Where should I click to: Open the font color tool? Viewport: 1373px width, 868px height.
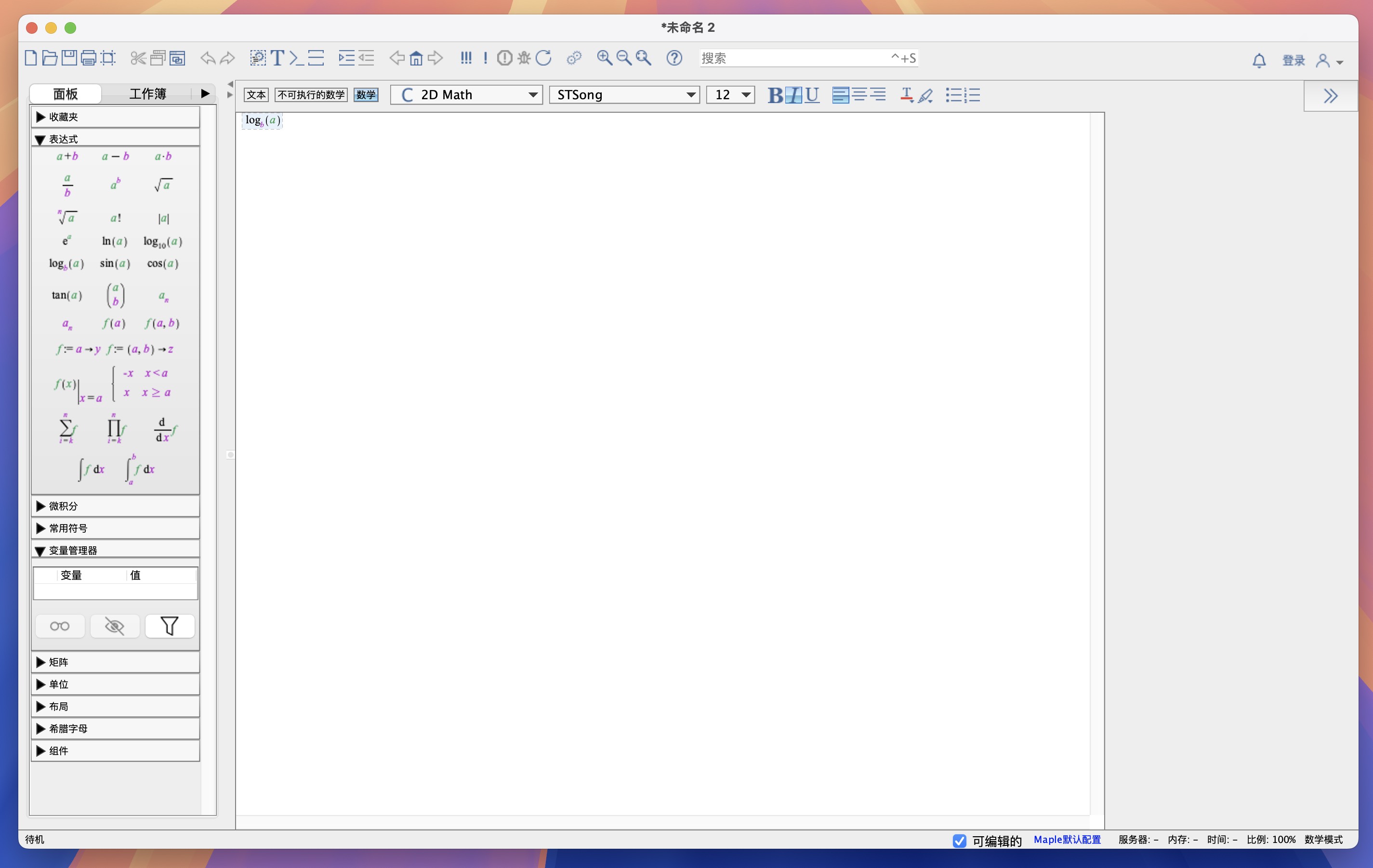[907, 95]
